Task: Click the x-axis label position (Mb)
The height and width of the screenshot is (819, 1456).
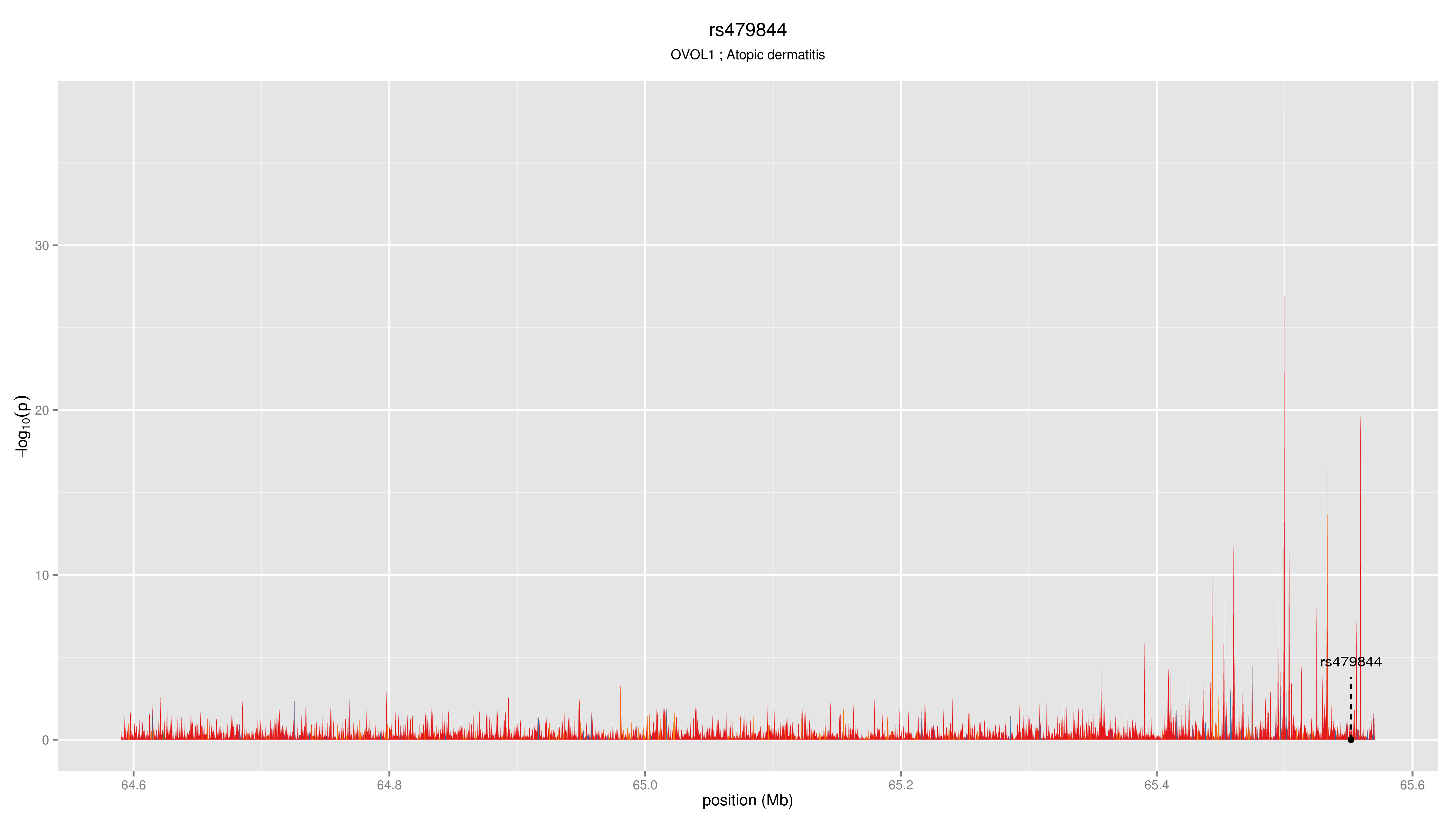Action: point(747,800)
